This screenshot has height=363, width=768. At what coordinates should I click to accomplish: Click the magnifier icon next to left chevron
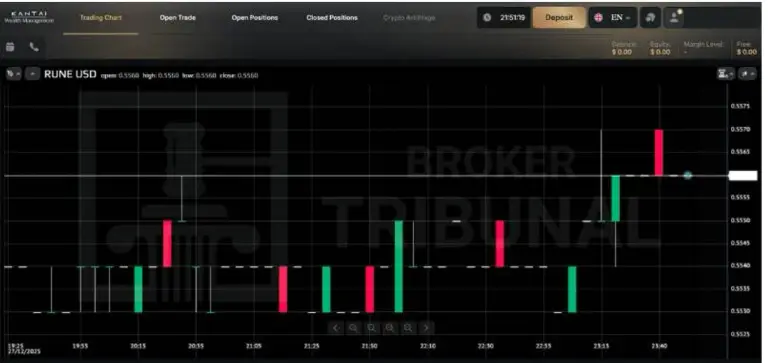coord(353,328)
